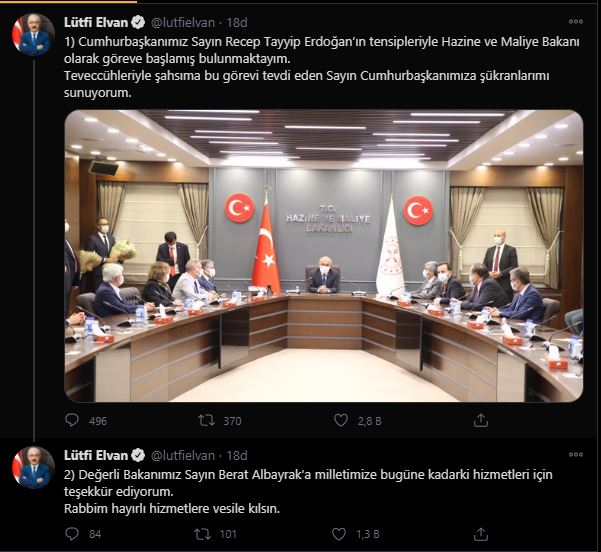Share the first tweet via share icon
601x552 pixels.
point(481,420)
